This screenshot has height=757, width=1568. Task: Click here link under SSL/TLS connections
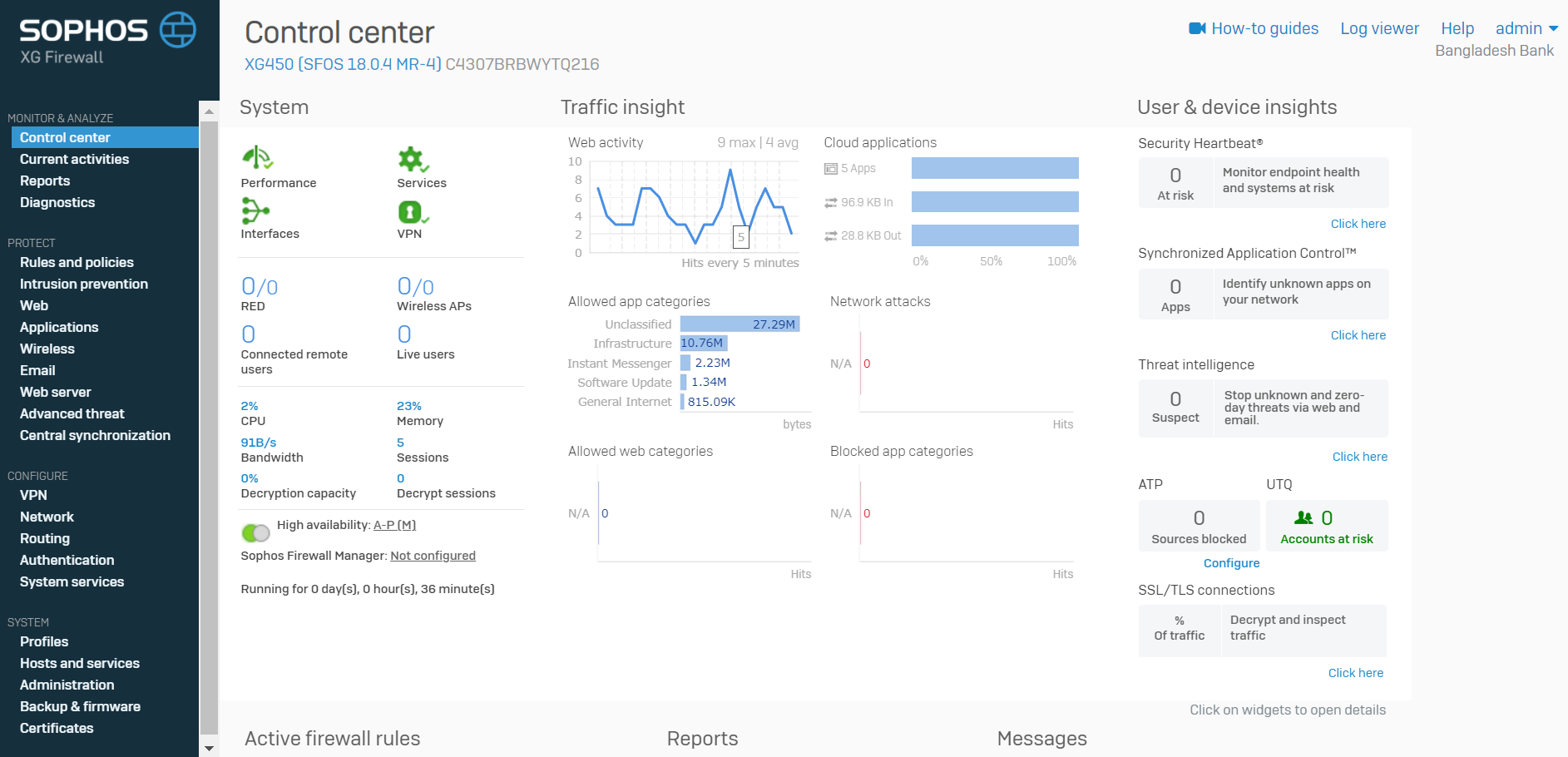[1355, 673]
